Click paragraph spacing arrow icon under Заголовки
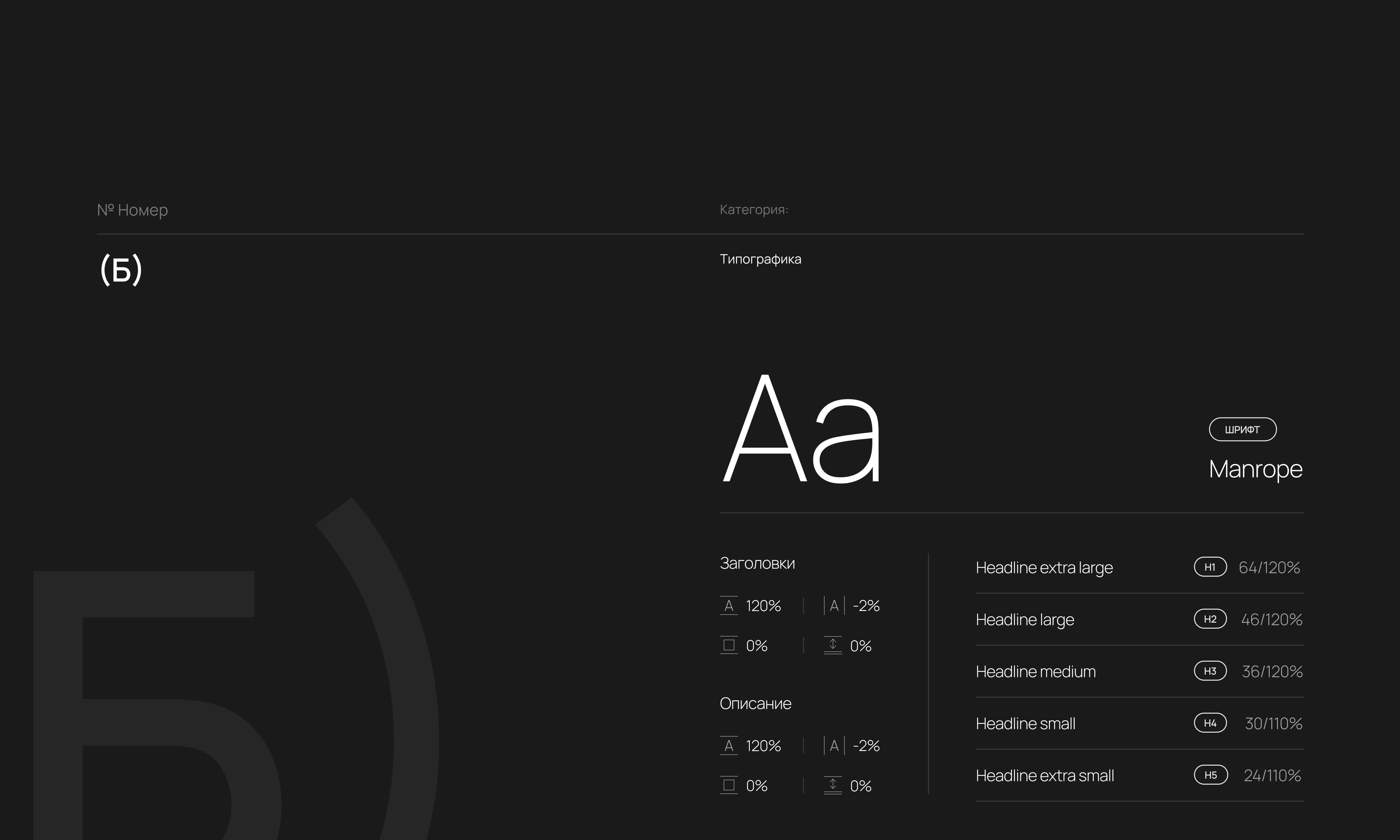The image size is (1400, 840). tap(832, 645)
